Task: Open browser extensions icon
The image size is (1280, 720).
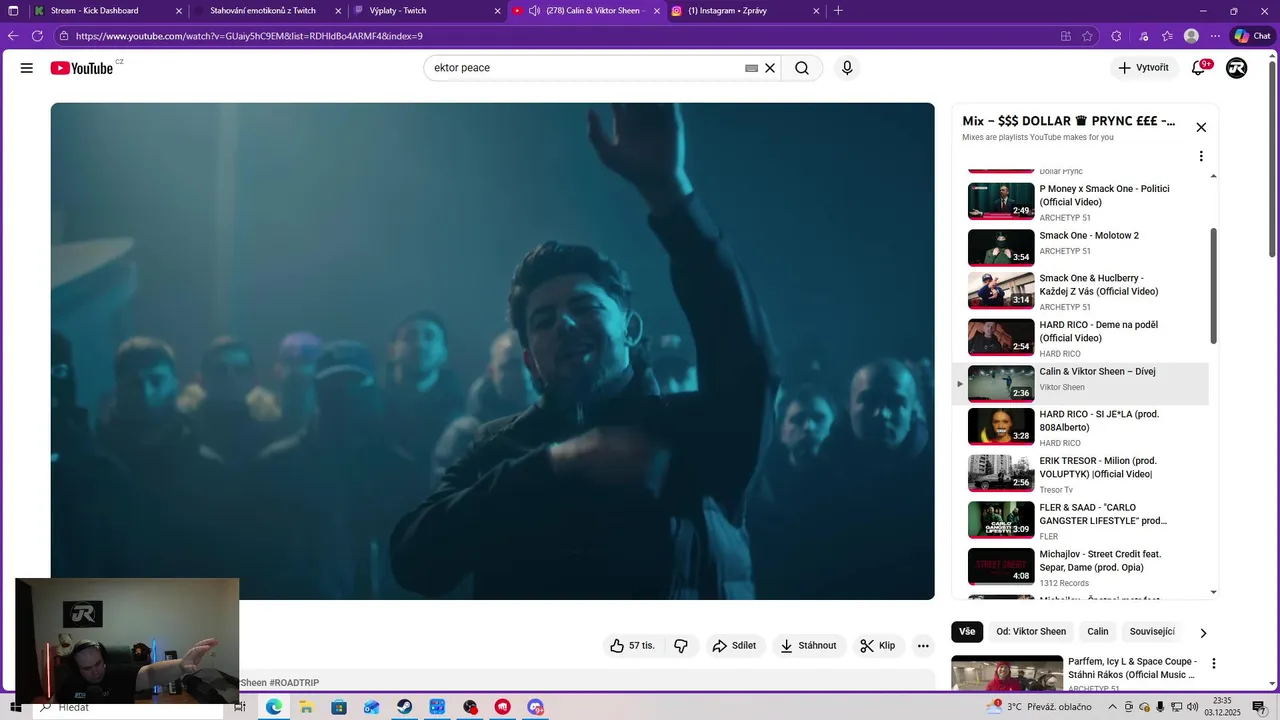Action: (1117, 36)
